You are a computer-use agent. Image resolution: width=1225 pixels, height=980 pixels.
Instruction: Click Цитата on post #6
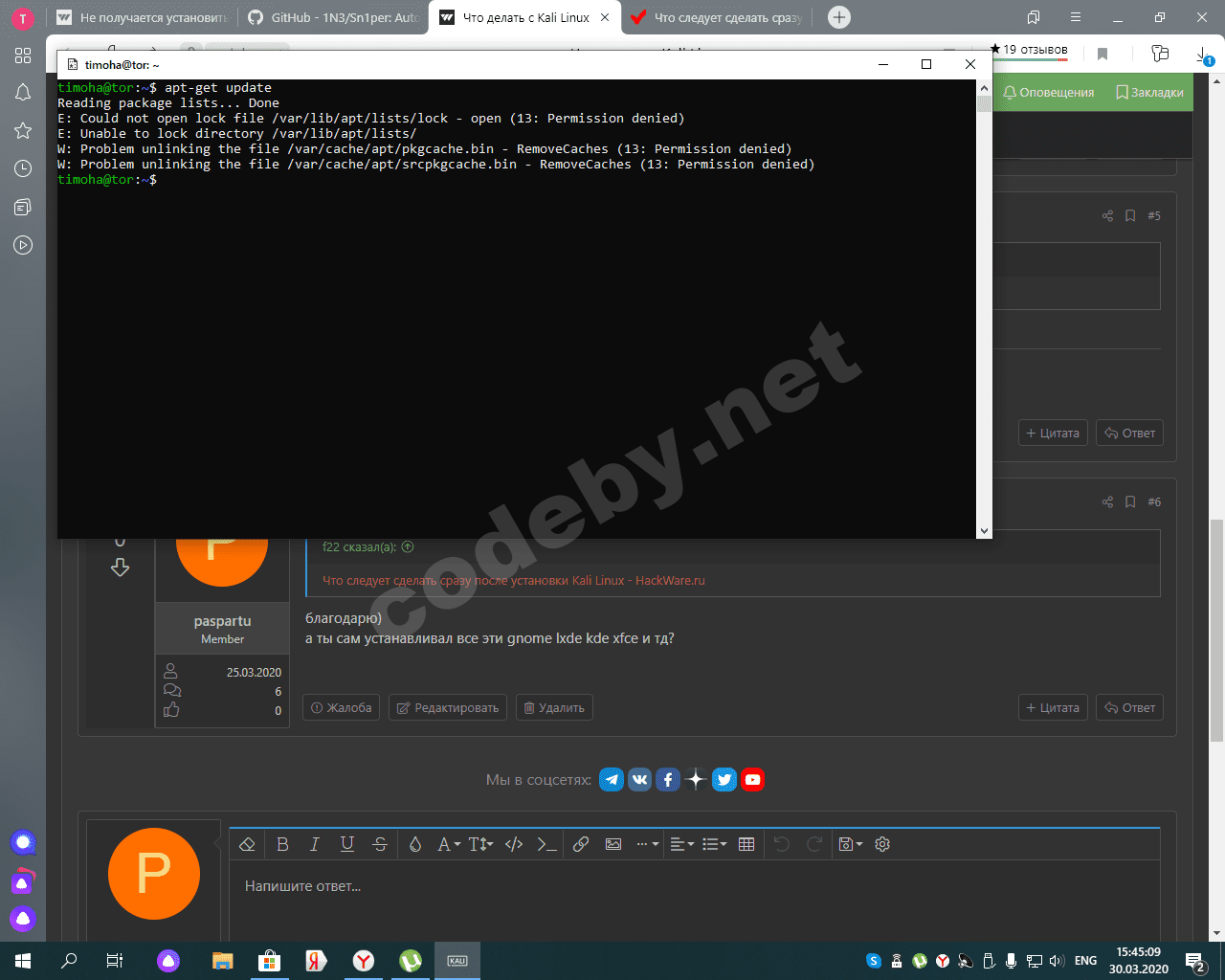(x=1053, y=708)
